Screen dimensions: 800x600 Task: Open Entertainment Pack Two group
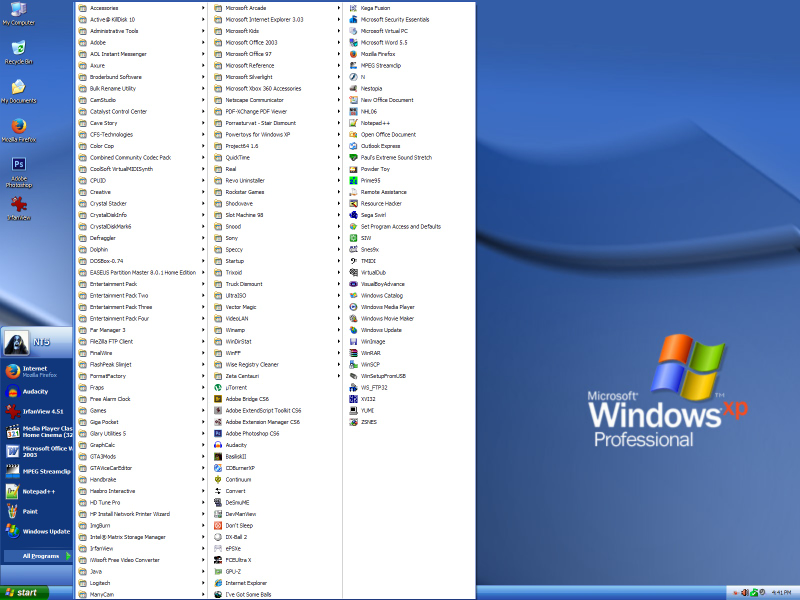click(x=141, y=295)
